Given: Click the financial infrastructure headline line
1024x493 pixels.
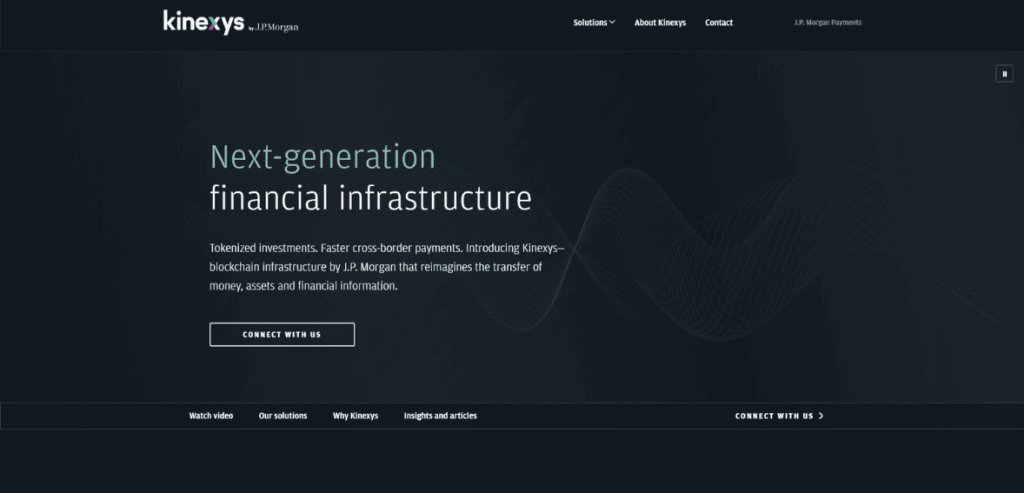Looking at the screenshot, I should pyautogui.click(x=370, y=198).
